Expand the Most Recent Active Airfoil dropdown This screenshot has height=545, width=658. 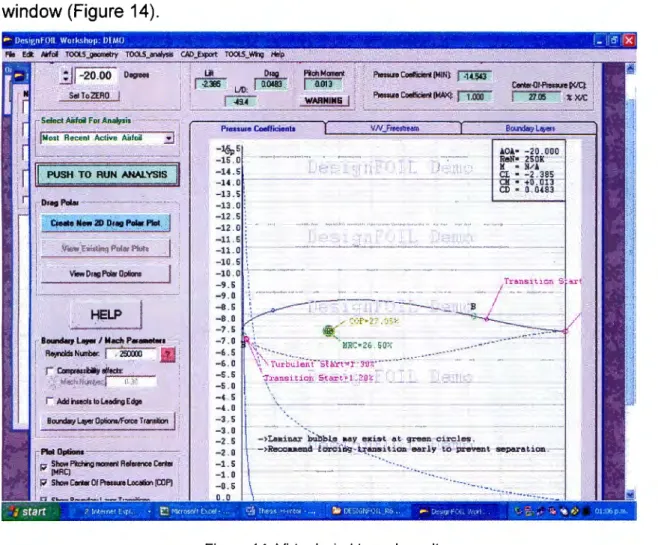pyautogui.click(x=169, y=138)
